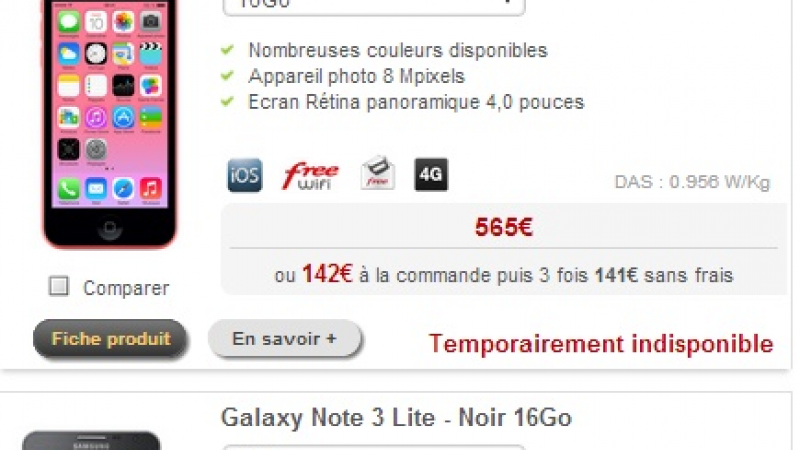This screenshot has height=450, width=800.
Task: Click green checkmark beside Nombreuses couleurs disponibles
Action: (227, 49)
